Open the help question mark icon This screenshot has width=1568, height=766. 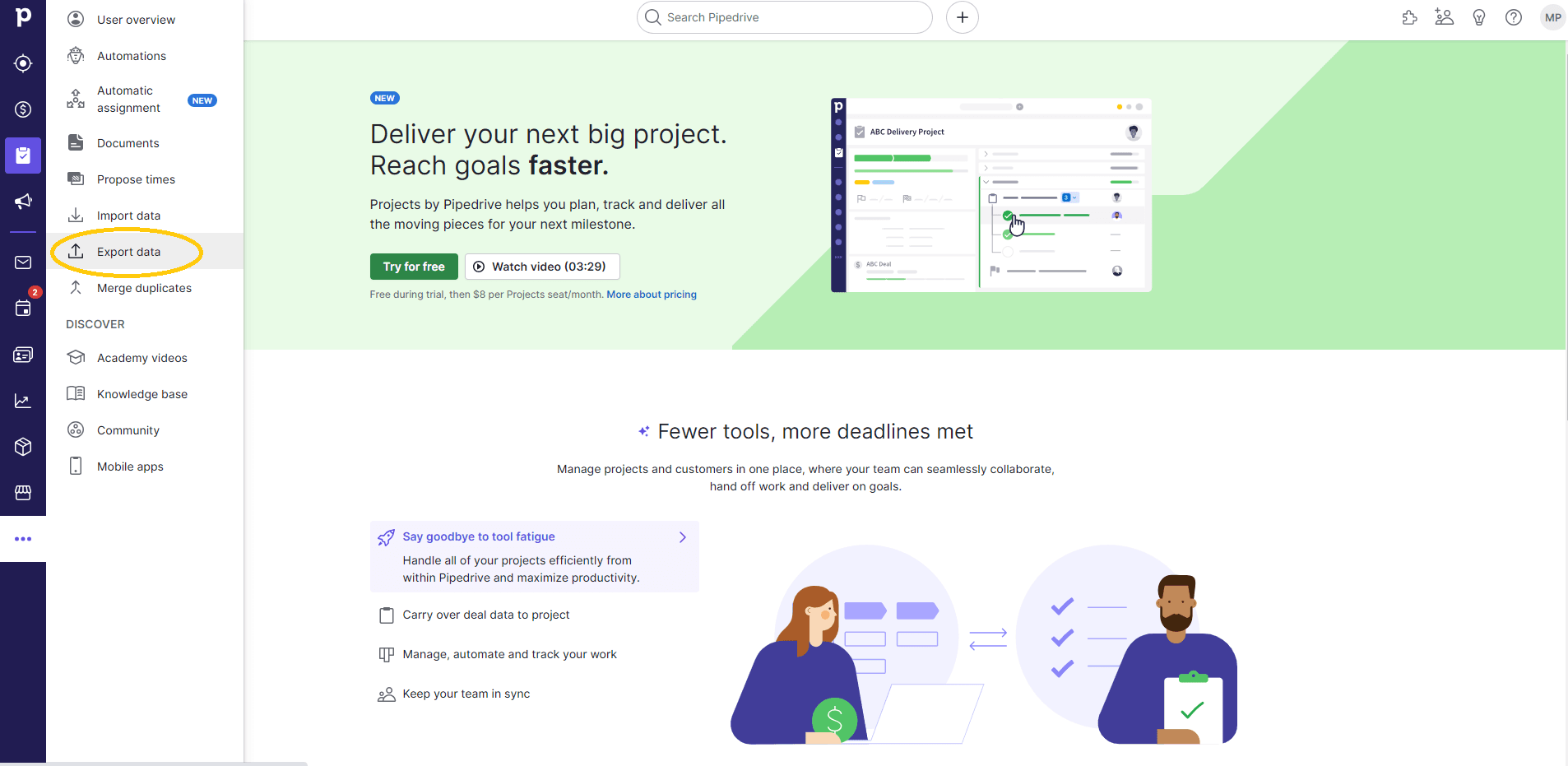tap(1514, 17)
